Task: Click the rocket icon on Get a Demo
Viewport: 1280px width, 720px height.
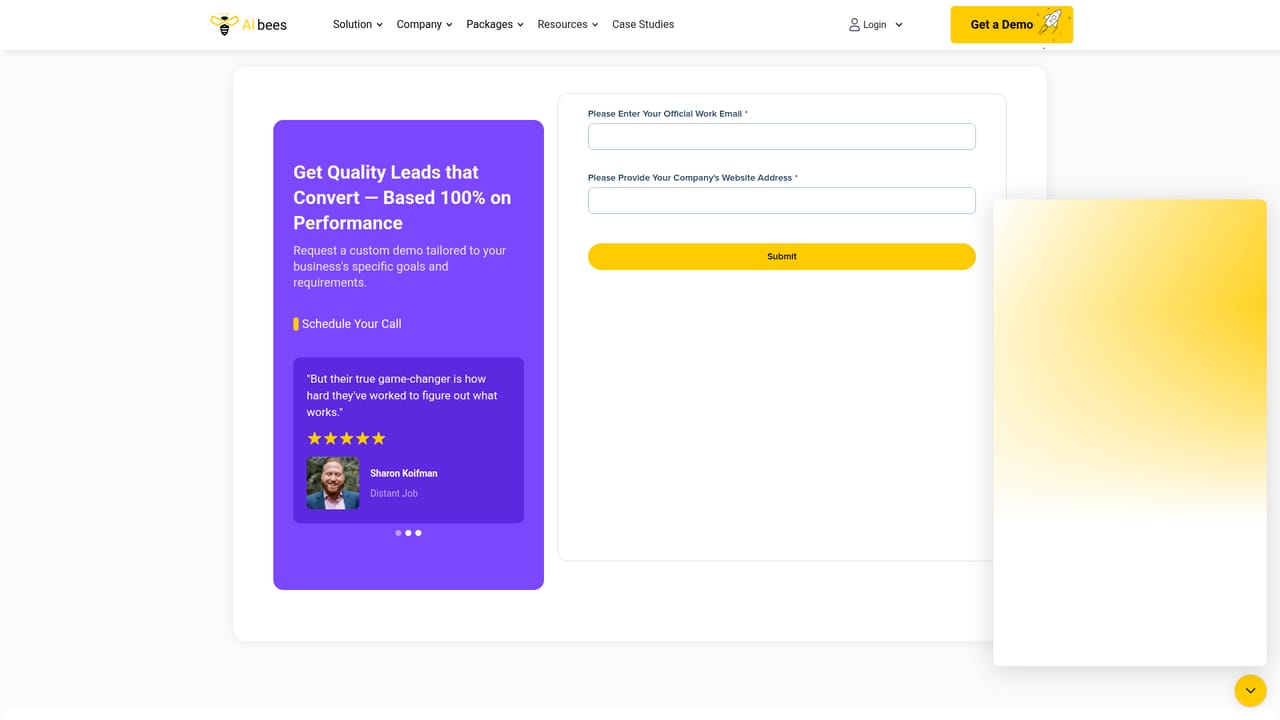Action: [1050, 23]
